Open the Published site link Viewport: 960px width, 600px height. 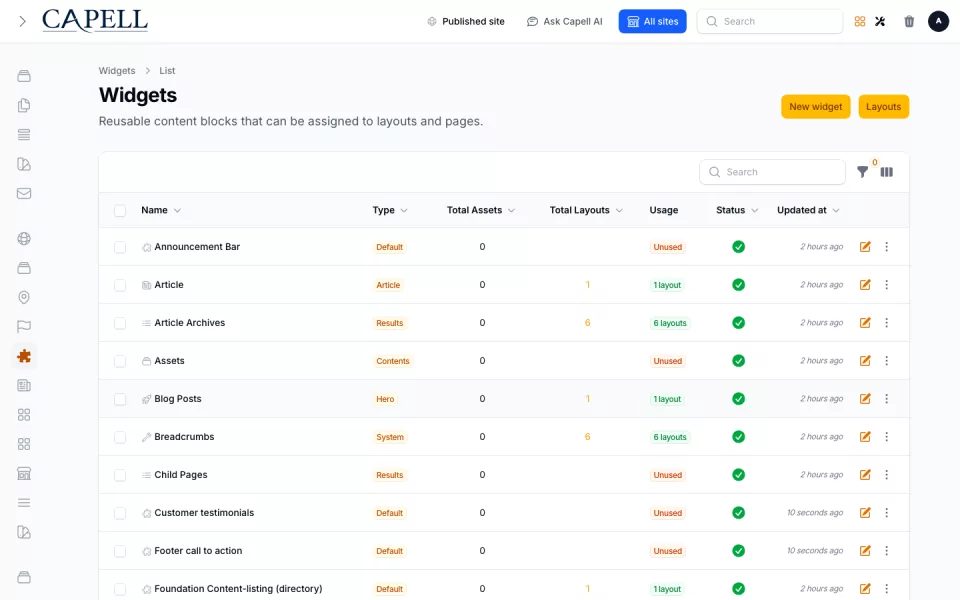[466, 21]
